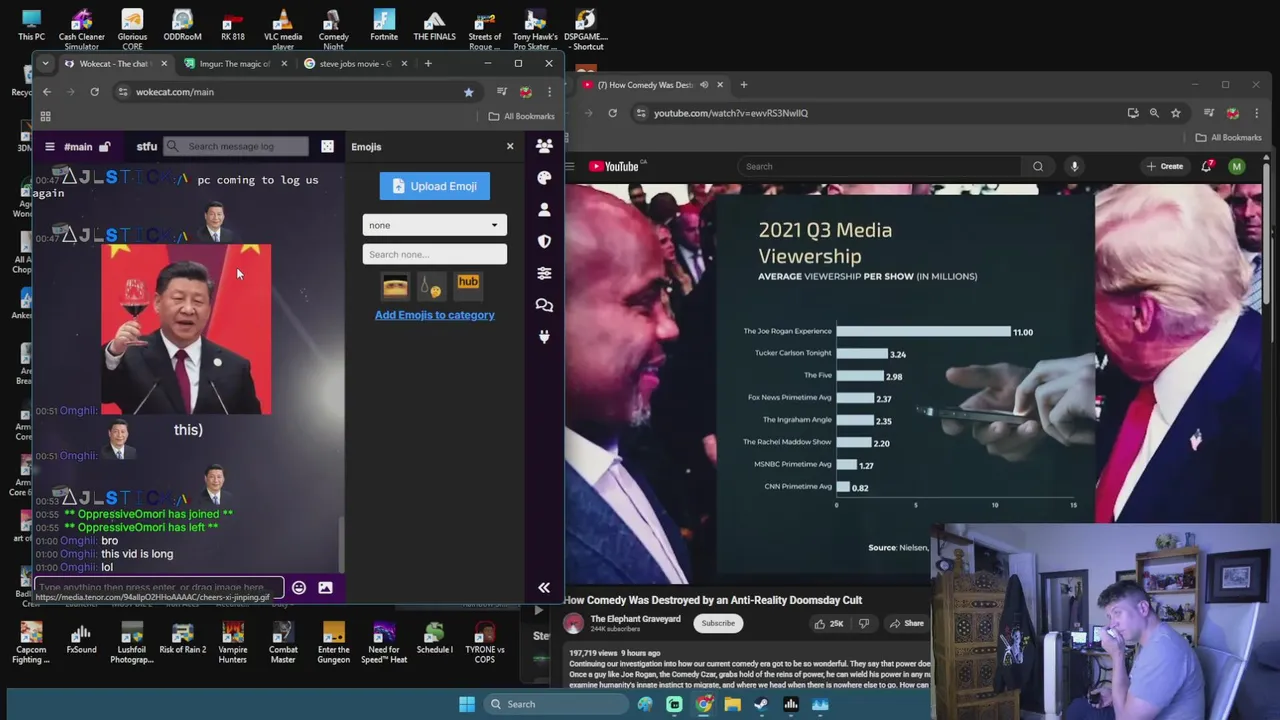Share the YouTube video
The image size is (1280, 720).
point(907,624)
